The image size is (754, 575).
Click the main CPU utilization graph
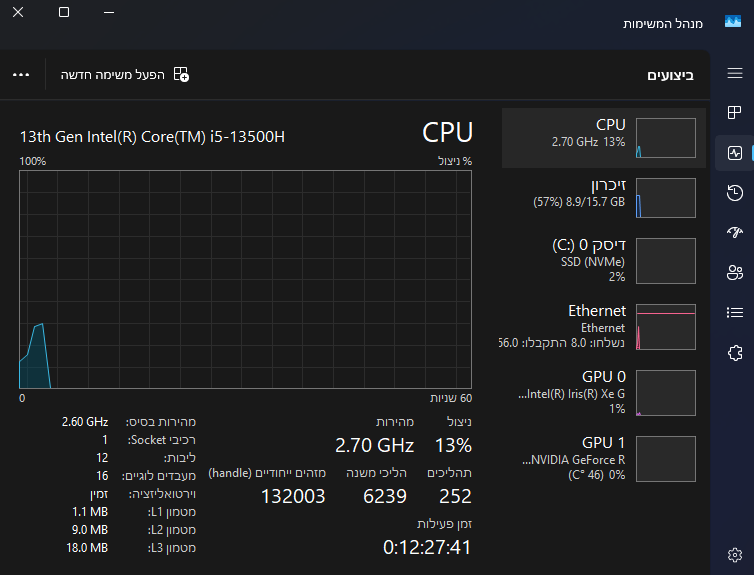[x=245, y=279]
